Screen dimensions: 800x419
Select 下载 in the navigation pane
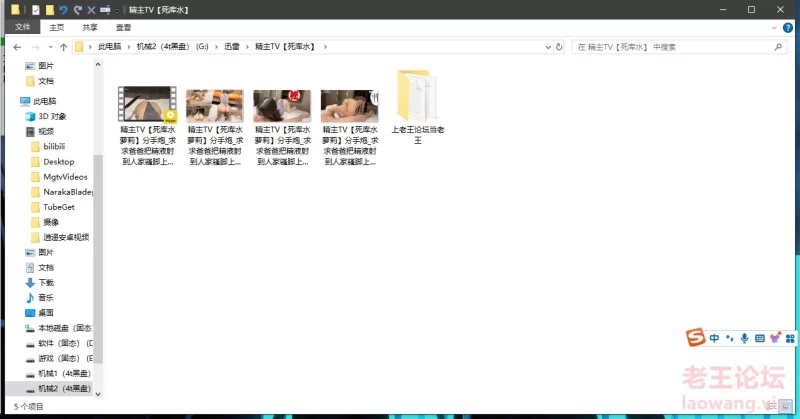pyautogui.click(x=46, y=283)
